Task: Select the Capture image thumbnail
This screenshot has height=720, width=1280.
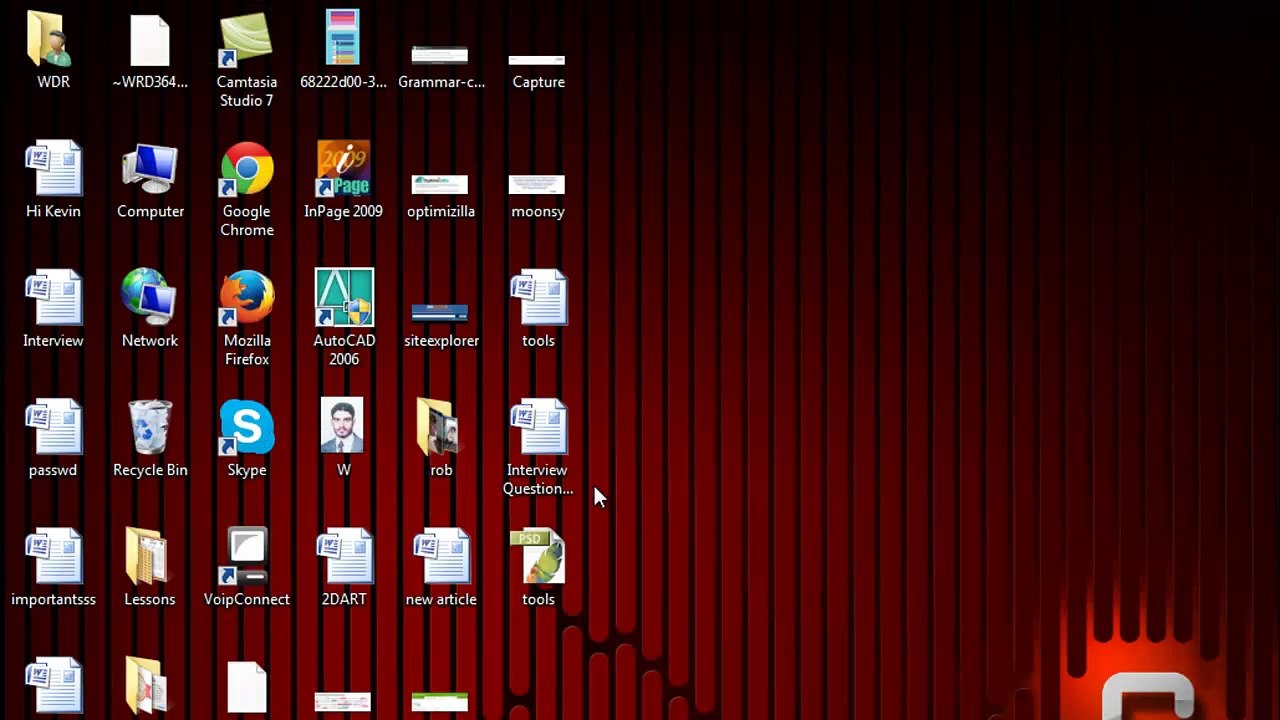Action: click(537, 60)
